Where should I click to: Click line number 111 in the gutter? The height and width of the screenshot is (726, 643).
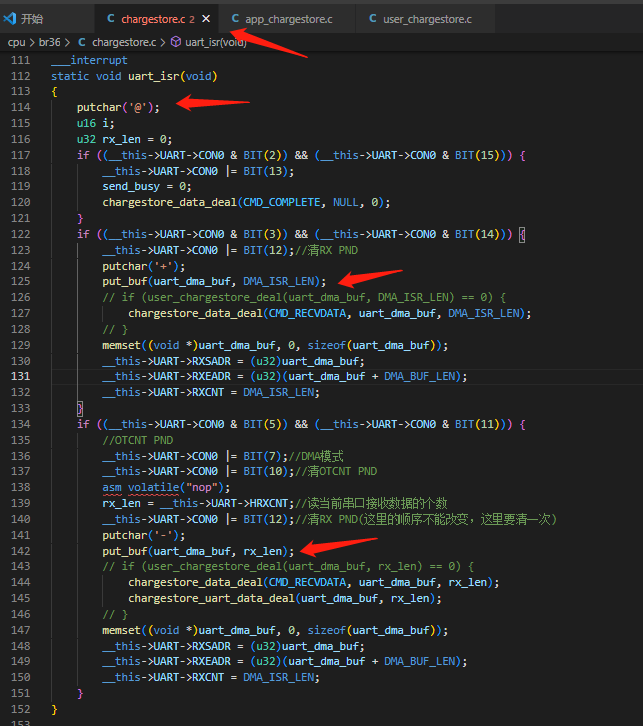pos(20,60)
